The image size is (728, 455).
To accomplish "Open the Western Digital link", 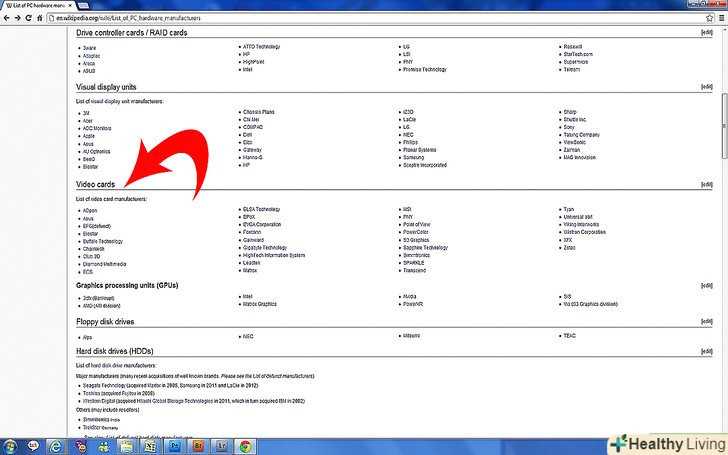I will click(98, 401).
